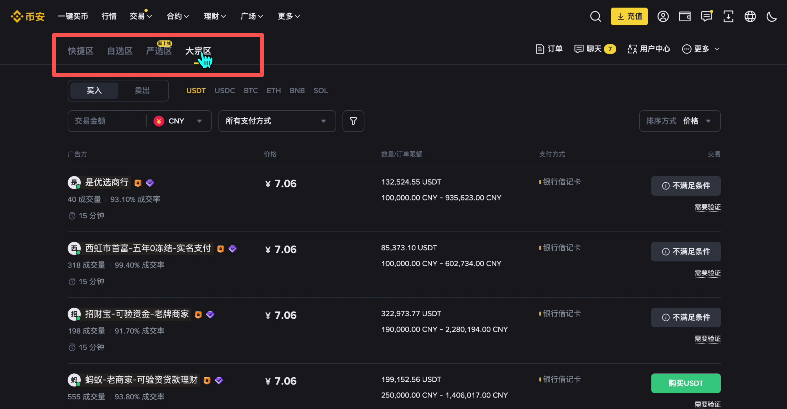Screen dimensions: 787x409
Task: Switch to the 卖出 (sell) toggle
Action: click(142, 90)
